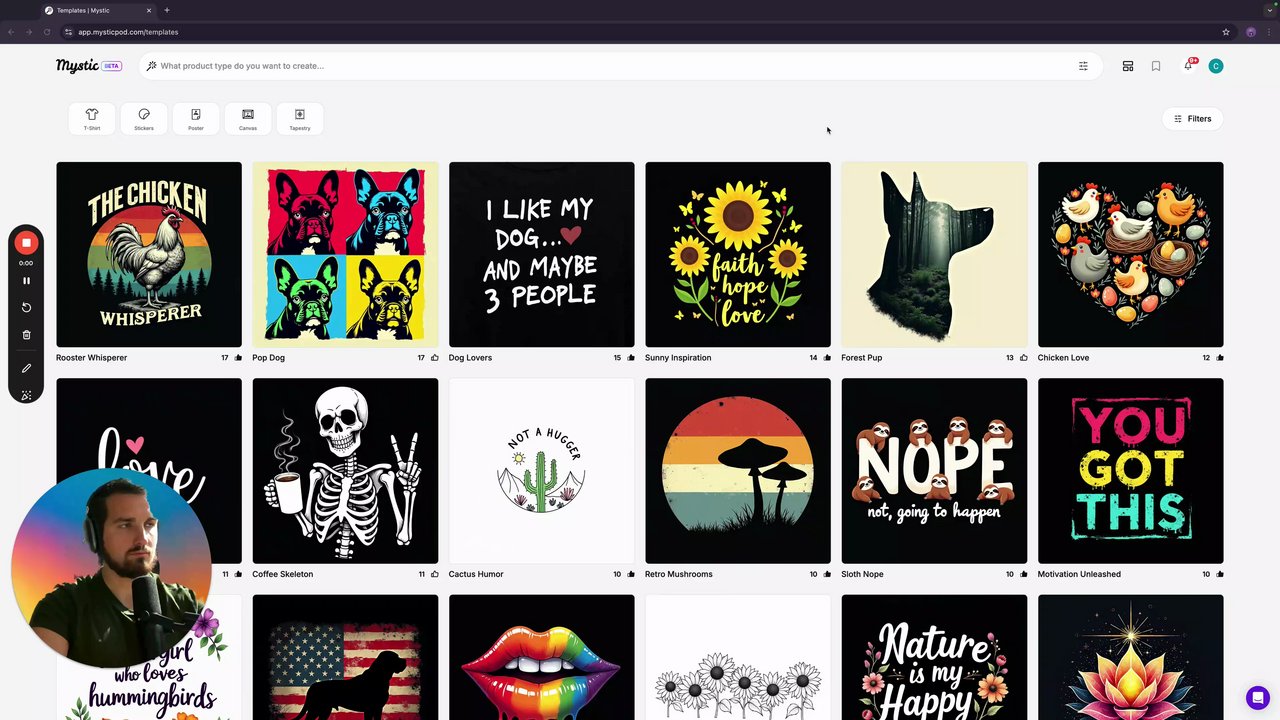The image size is (1280, 720).
Task: Select the Canvas product category
Action: [248, 118]
